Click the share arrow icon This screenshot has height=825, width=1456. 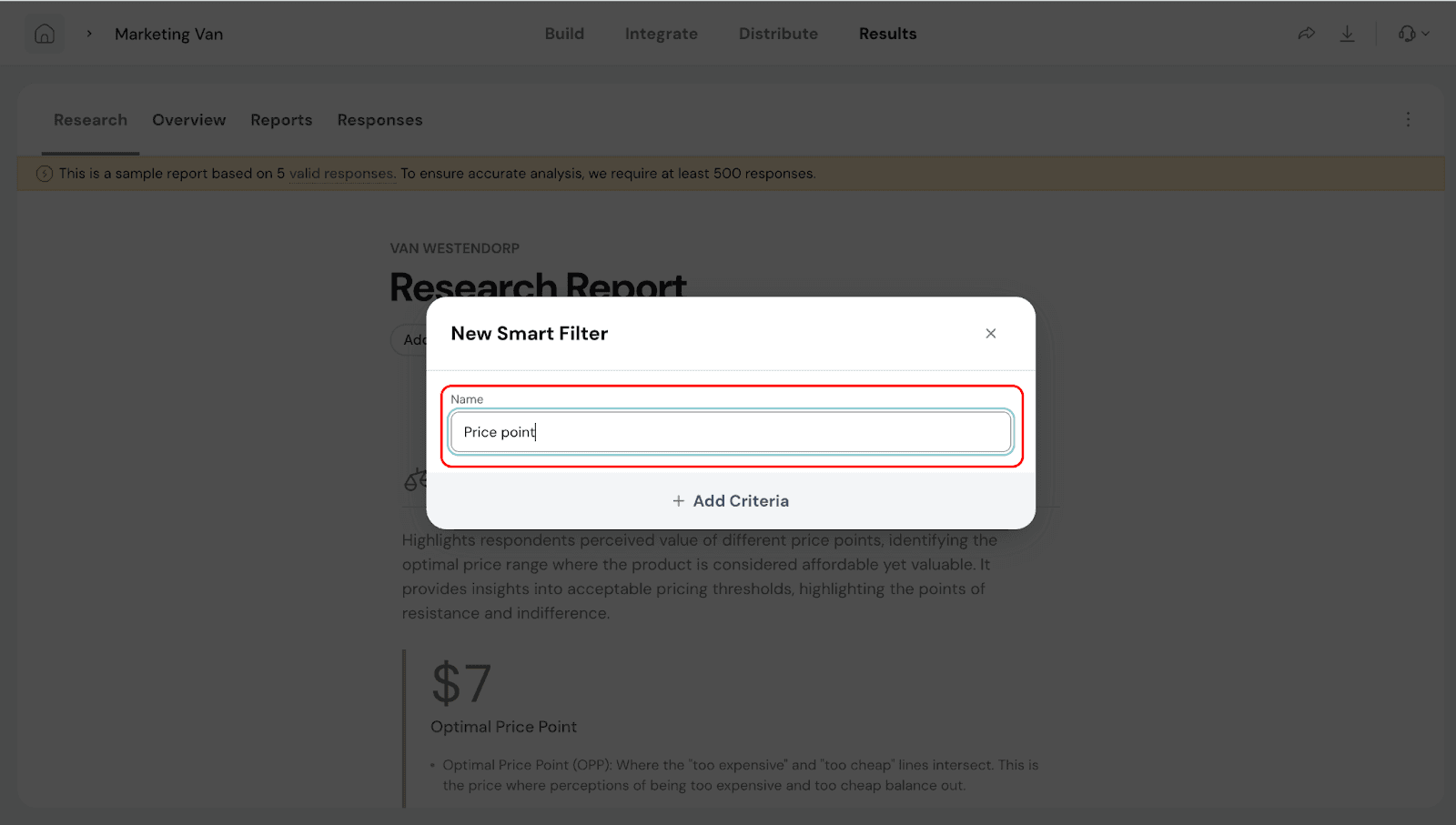pyautogui.click(x=1306, y=34)
